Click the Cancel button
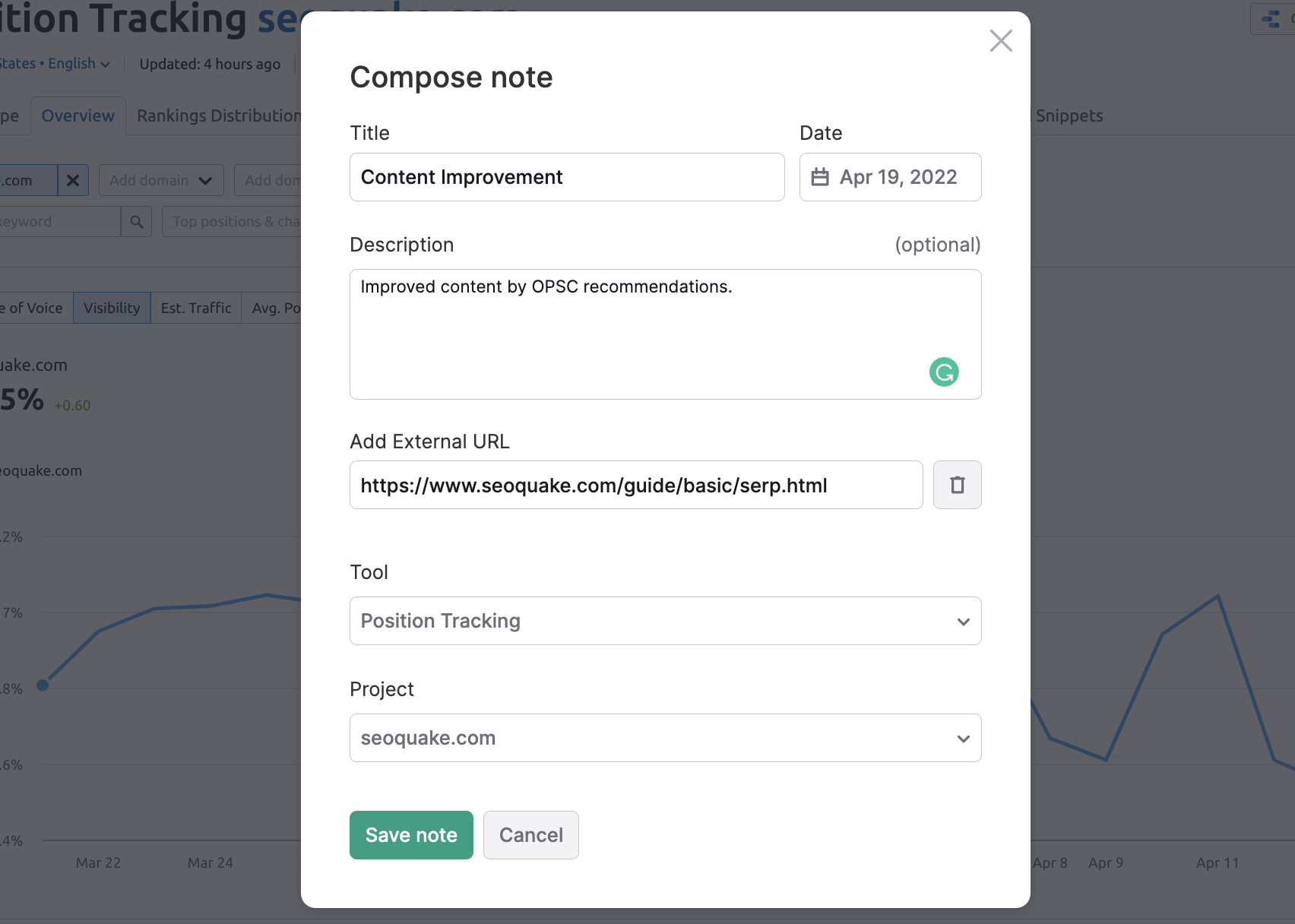This screenshot has width=1295, height=924. pyautogui.click(x=530, y=834)
